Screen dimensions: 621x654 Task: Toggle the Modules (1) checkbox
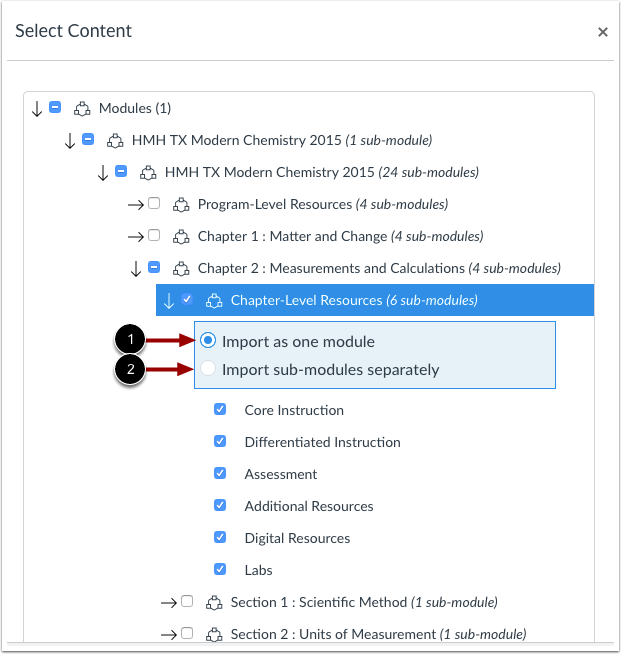click(55, 107)
